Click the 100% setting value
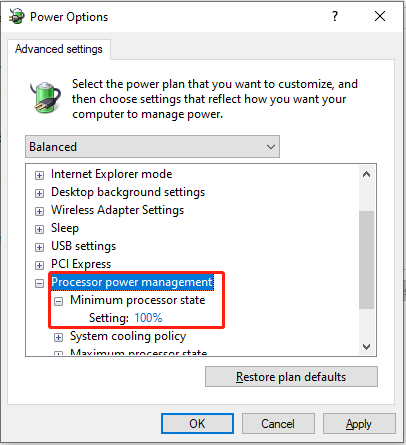Image resolution: width=406 pixels, height=445 pixels. (148, 318)
